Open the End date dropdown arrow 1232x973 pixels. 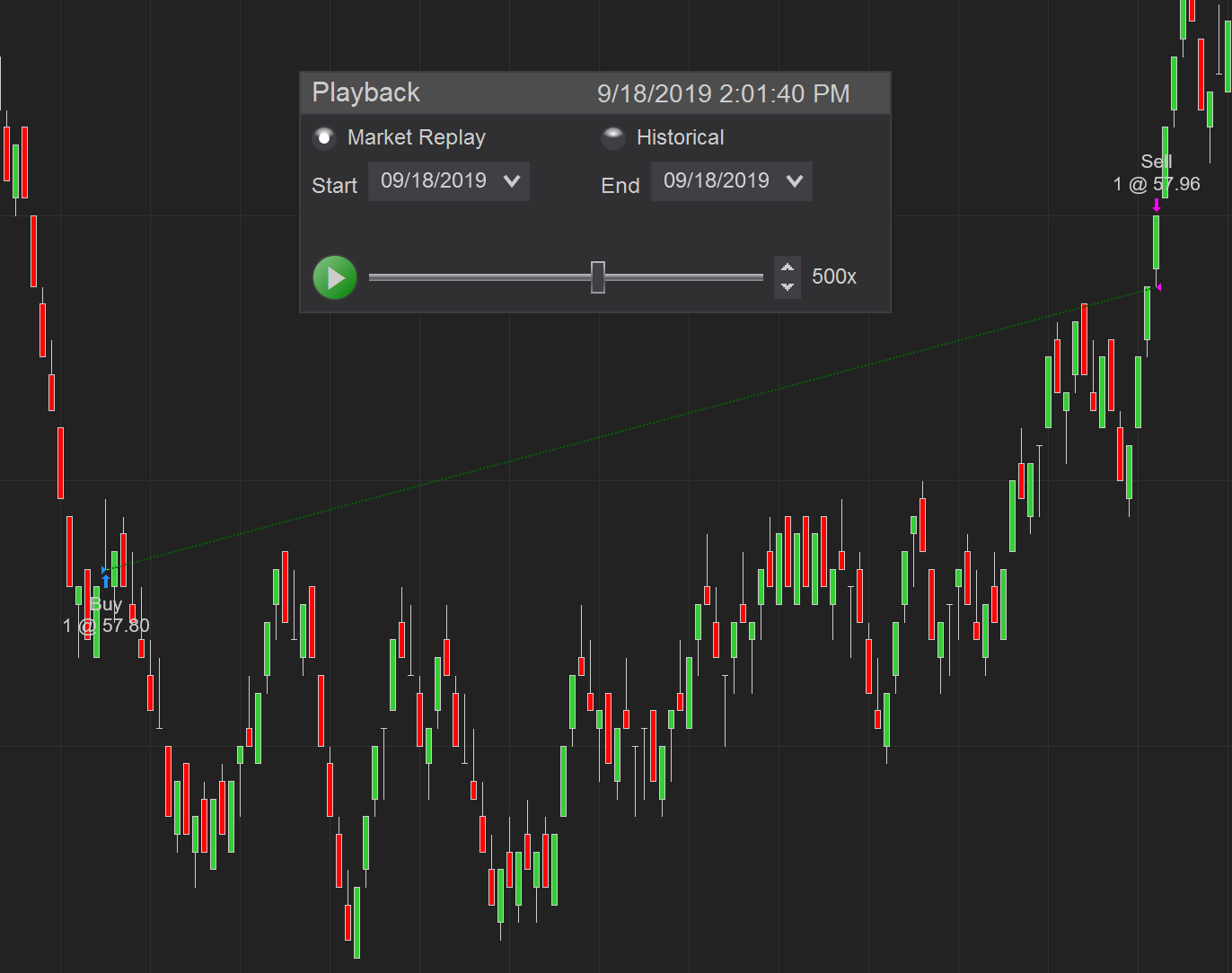[795, 181]
